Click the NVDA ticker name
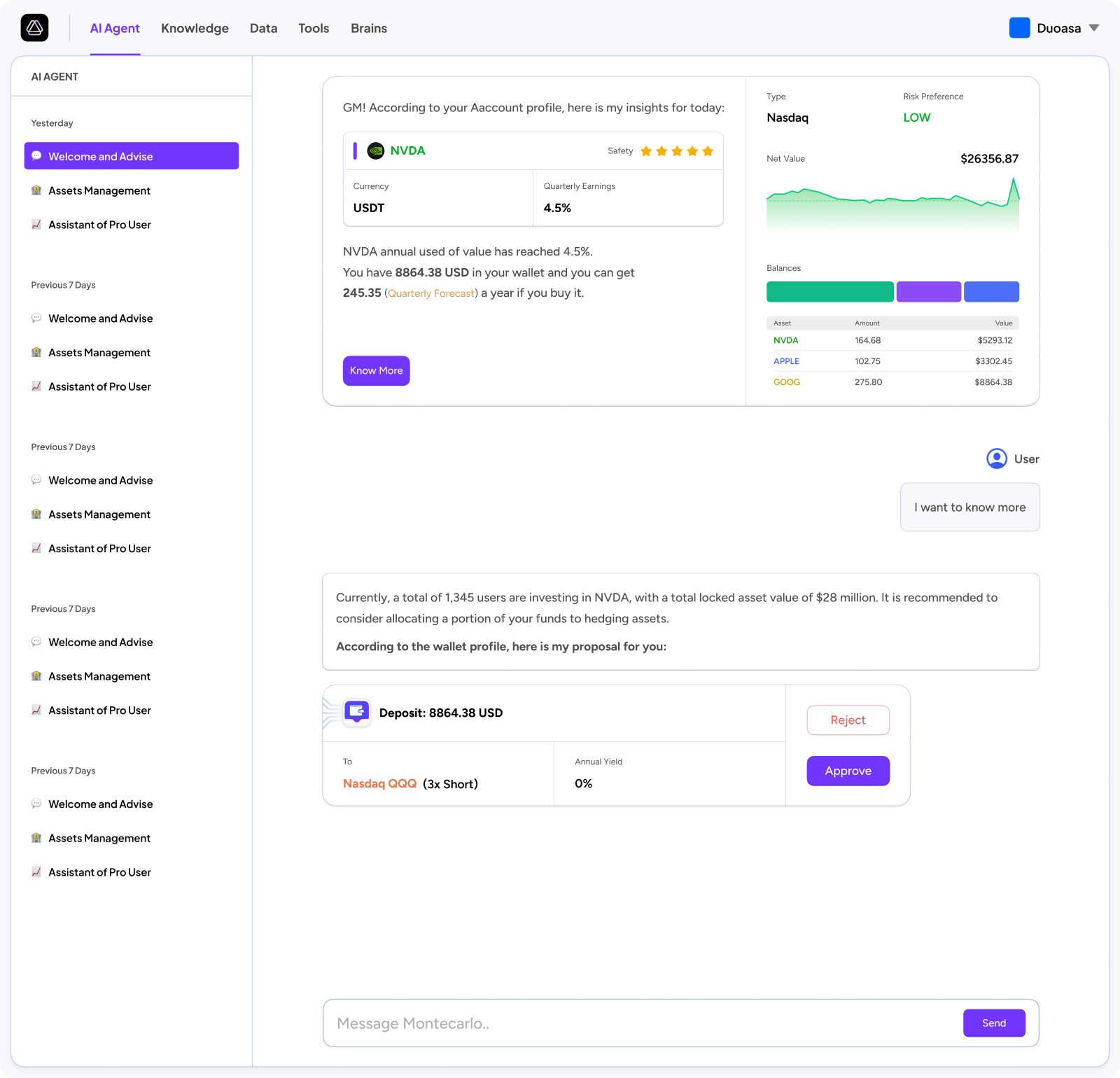The height and width of the screenshot is (1078, 1120). coord(407,150)
